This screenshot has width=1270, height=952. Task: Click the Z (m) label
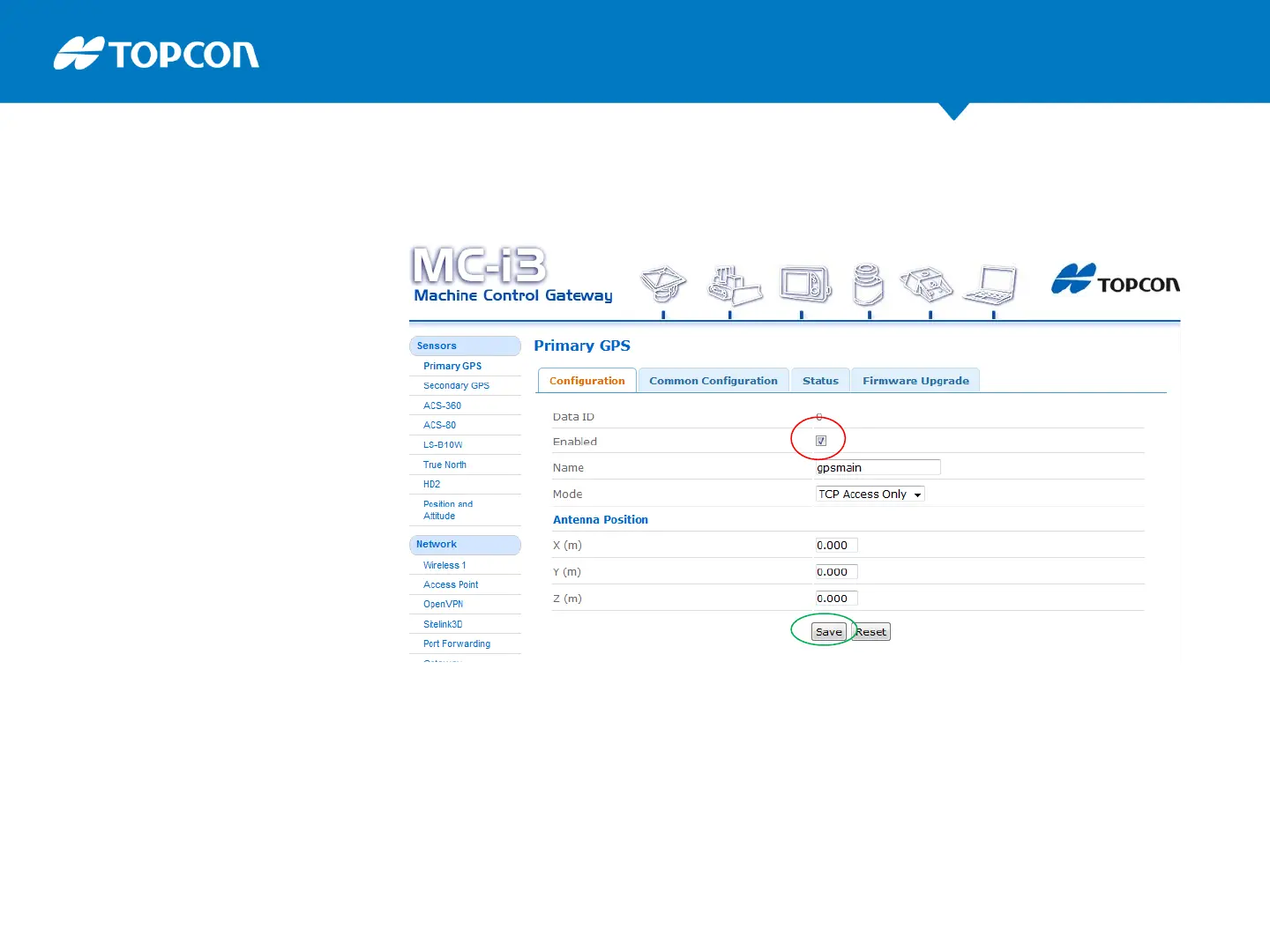click(567, 599)
